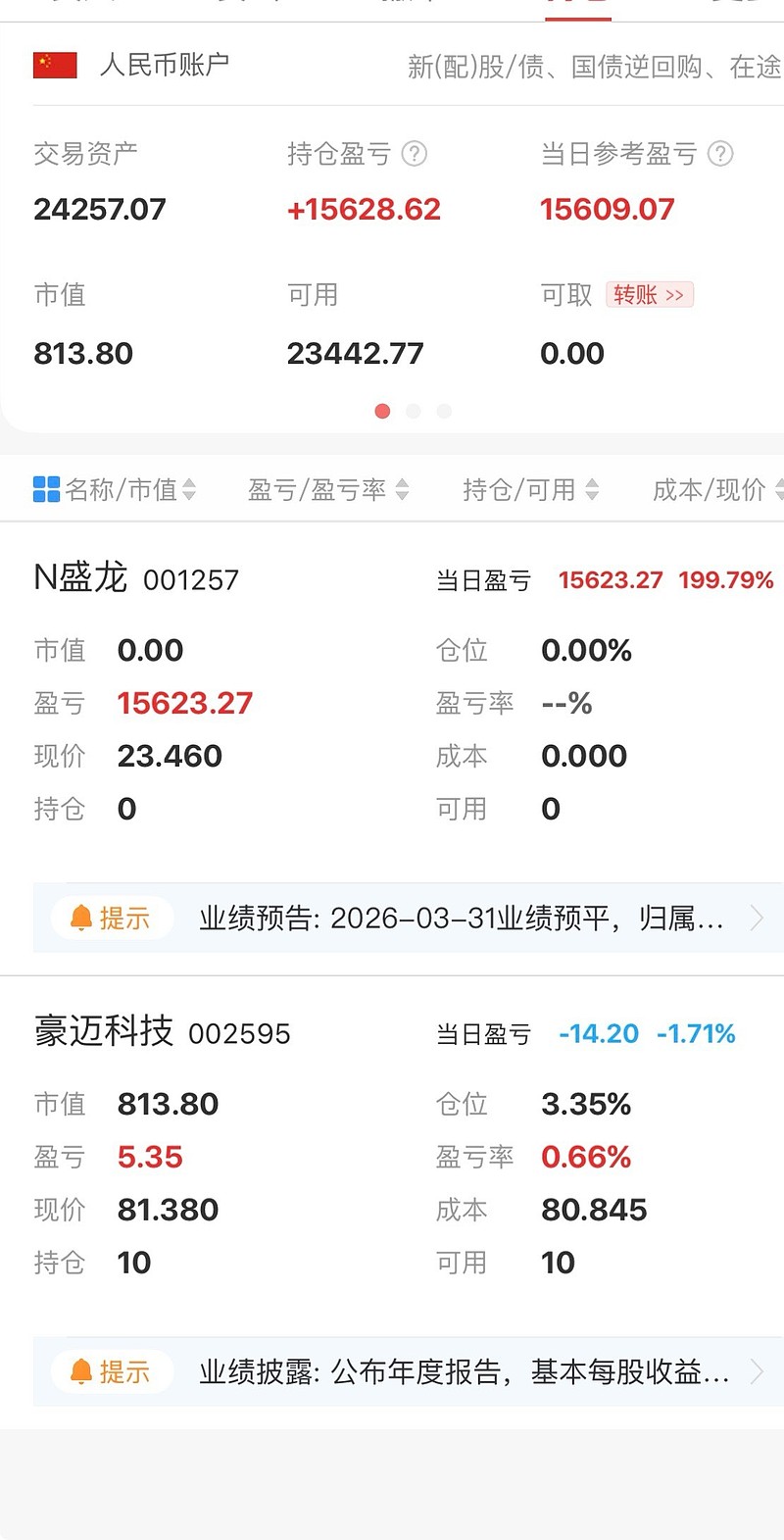Sort by 持仓/可用 column arrows
Viewport: 784px width, 1540px height.
click(592, 489)
